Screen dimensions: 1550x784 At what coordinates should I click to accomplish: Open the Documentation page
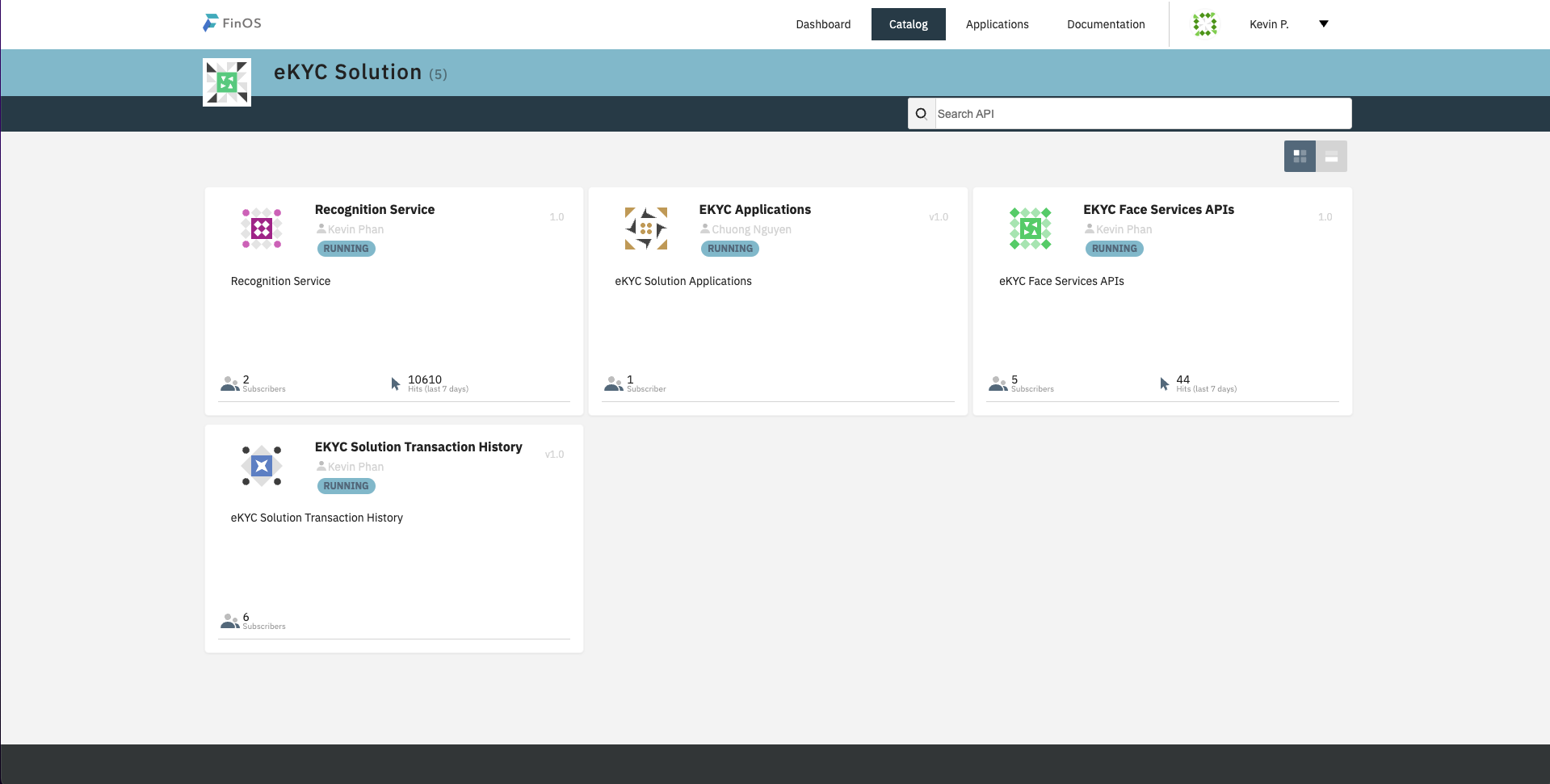click(x=1106, y=24)
